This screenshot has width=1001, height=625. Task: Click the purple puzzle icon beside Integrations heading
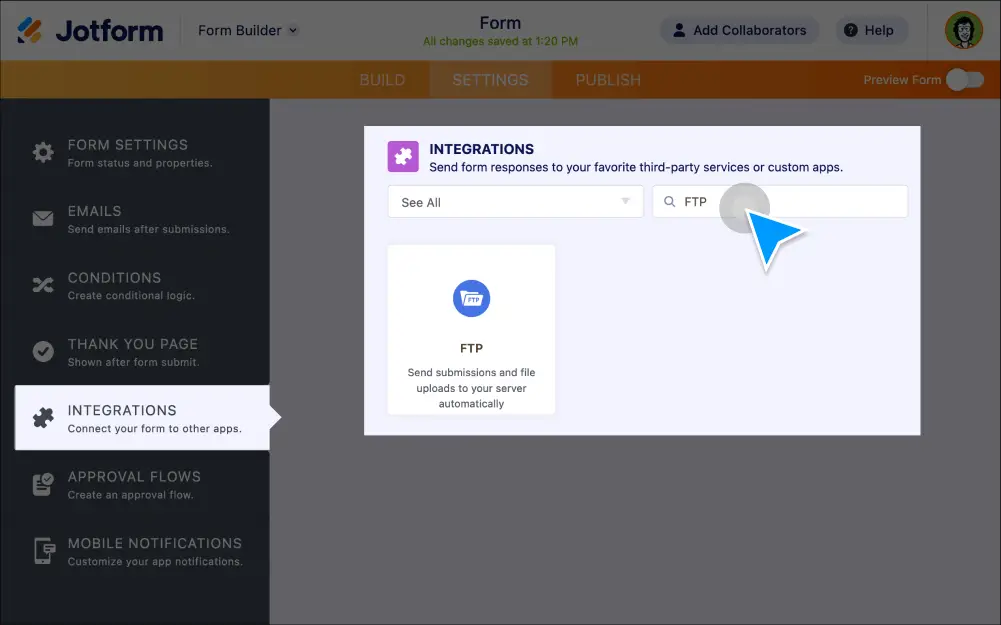point(403,156)
